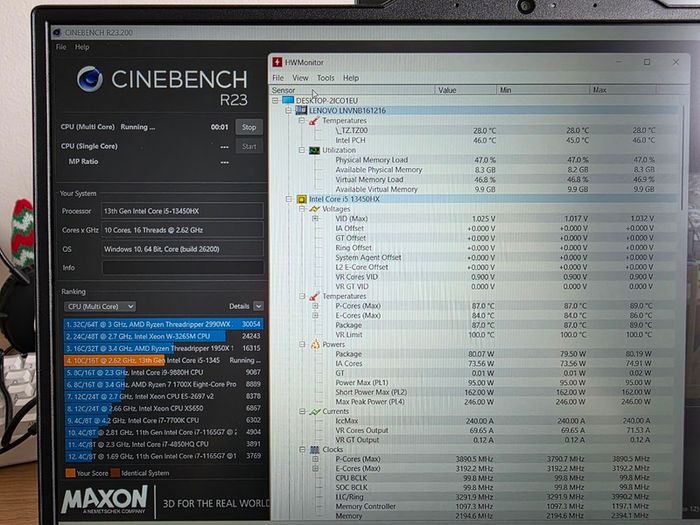The width and height of the screenshot is (700, 525).
Task: Click the Info input field in Cinebench
Action: (183, 267)
